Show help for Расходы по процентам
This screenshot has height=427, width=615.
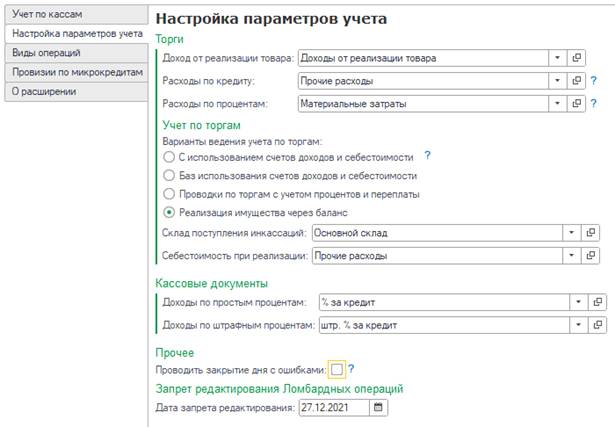(594, 104)
